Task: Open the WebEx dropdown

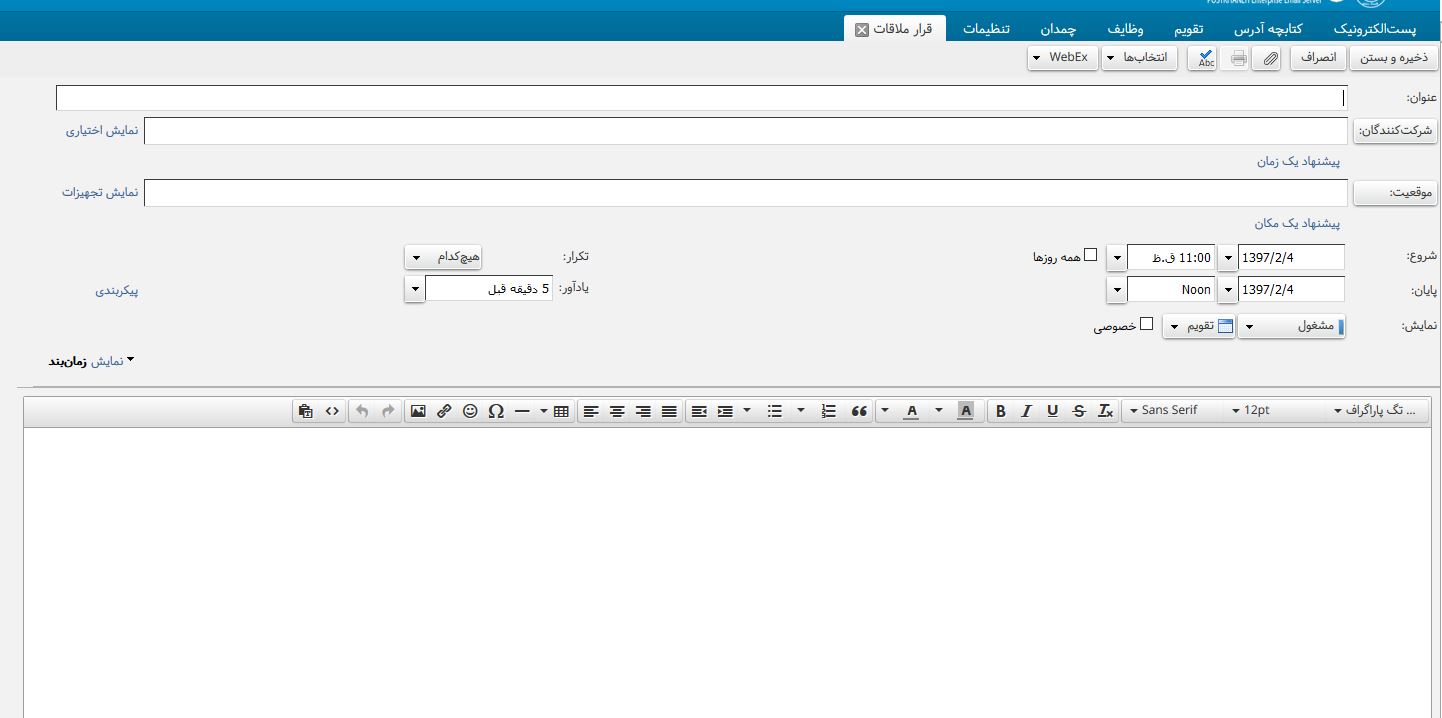Action: [x=1062, y=58]
